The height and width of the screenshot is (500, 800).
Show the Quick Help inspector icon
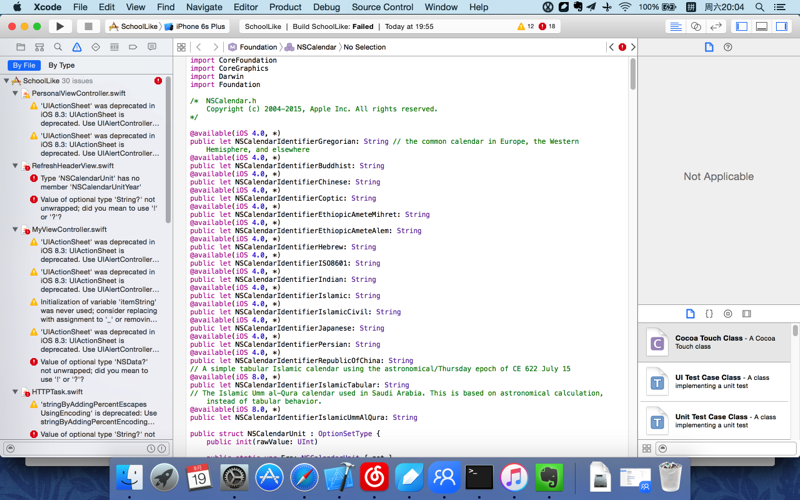[728, 47]
